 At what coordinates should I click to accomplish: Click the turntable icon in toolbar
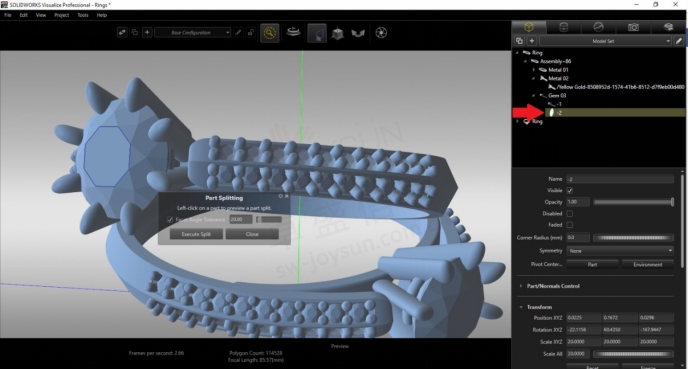pos(293,32)
